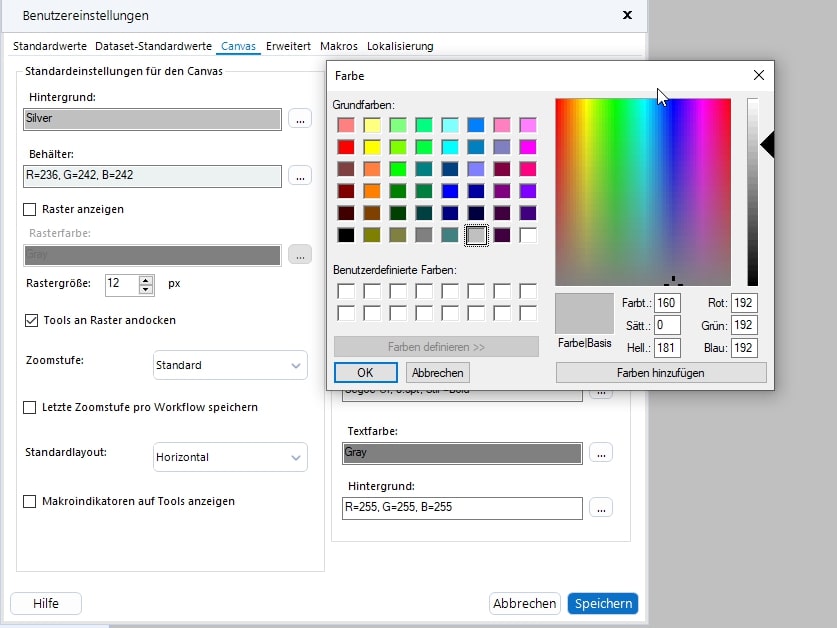This screenshot has height=628, width=837.
Task: Expand the Zoomstufe dropdown
Action: (x=230, y=365)
